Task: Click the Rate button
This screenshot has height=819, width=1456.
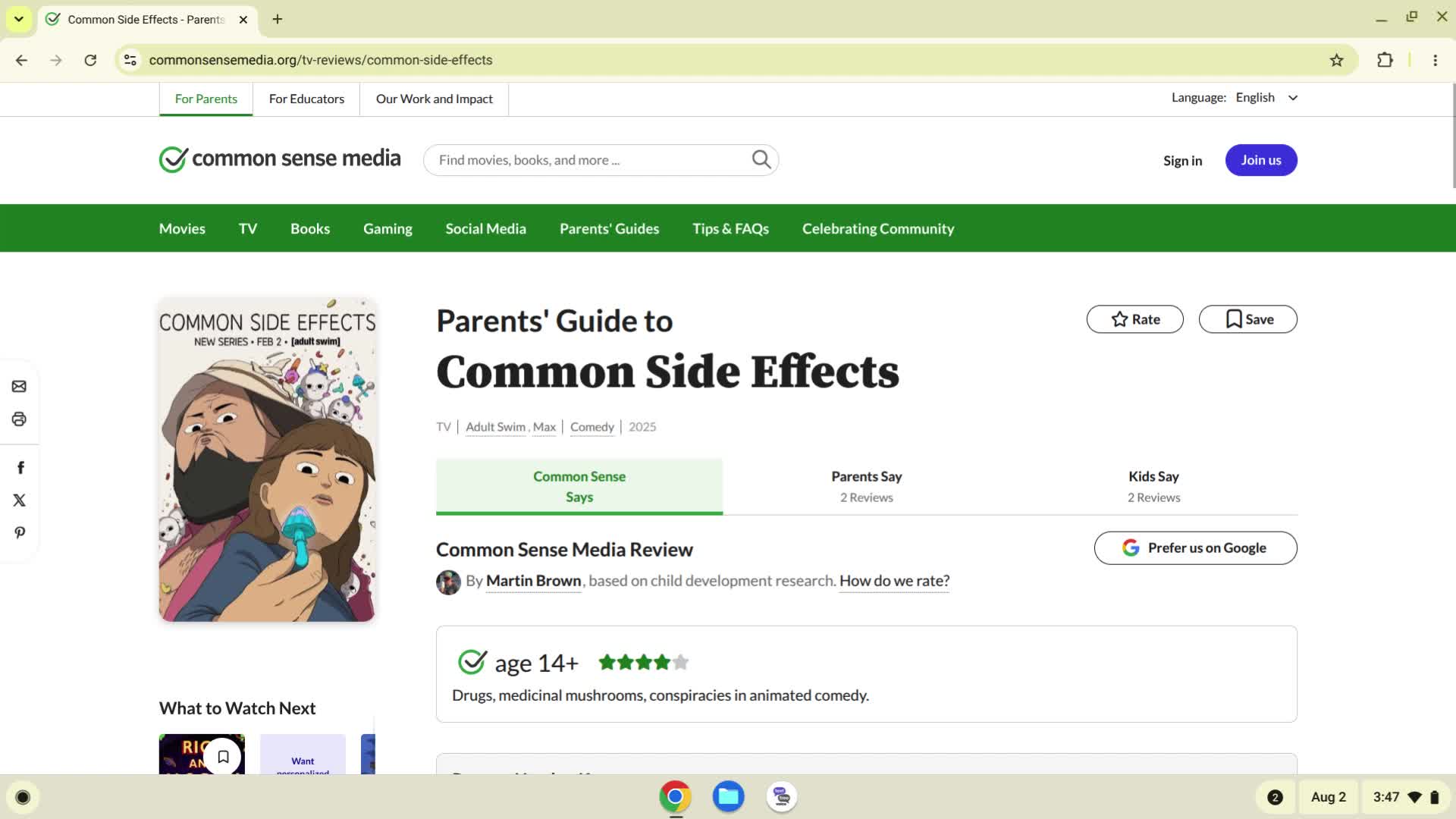Action: pos(1135,319)
